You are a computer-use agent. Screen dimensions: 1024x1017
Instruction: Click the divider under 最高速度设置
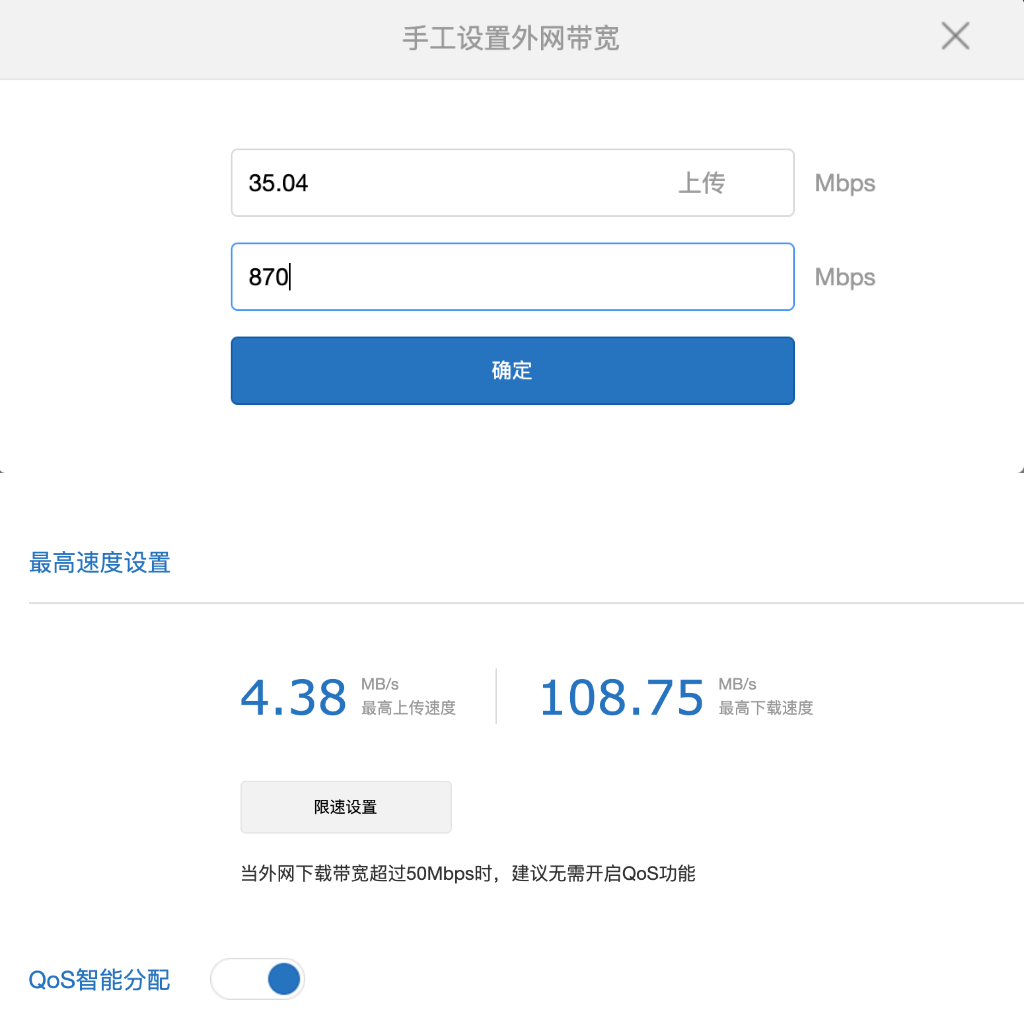click(512, 601)
